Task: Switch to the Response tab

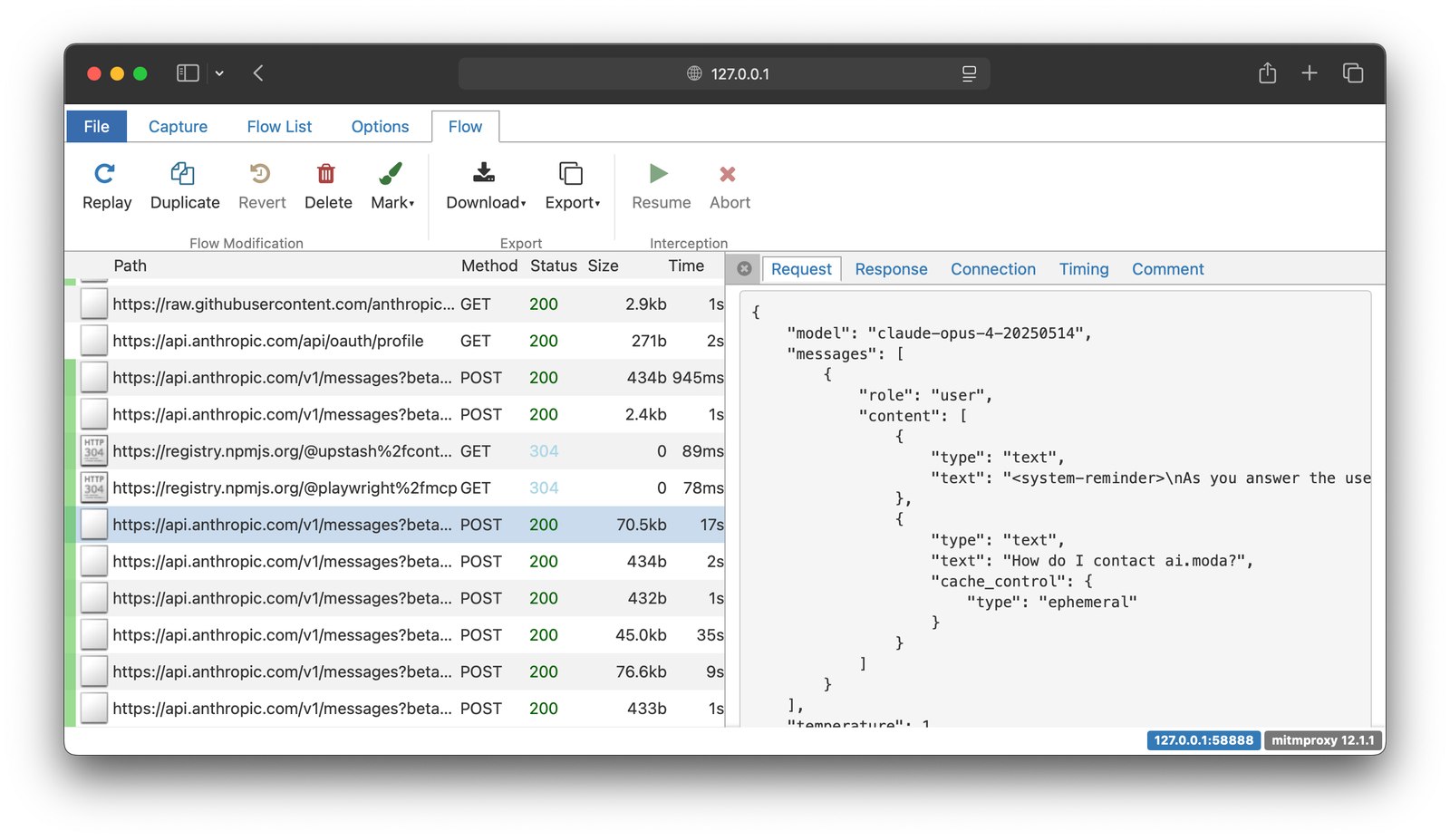Action: coord(891,269)
